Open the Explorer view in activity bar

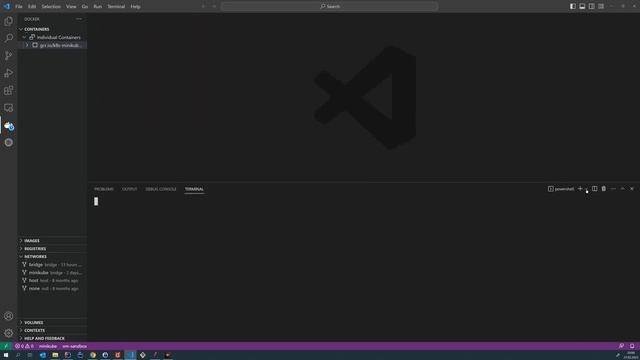tap(9, 21)
